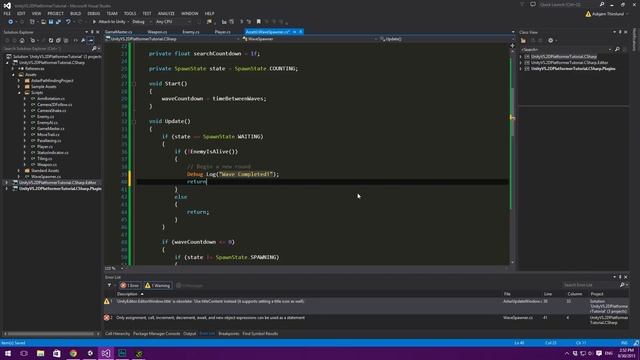Select GameMaster.cs in Solution Explorer tree
This screenshot has height=360, width=640.
pyautogui.click(x=51, y=129)
